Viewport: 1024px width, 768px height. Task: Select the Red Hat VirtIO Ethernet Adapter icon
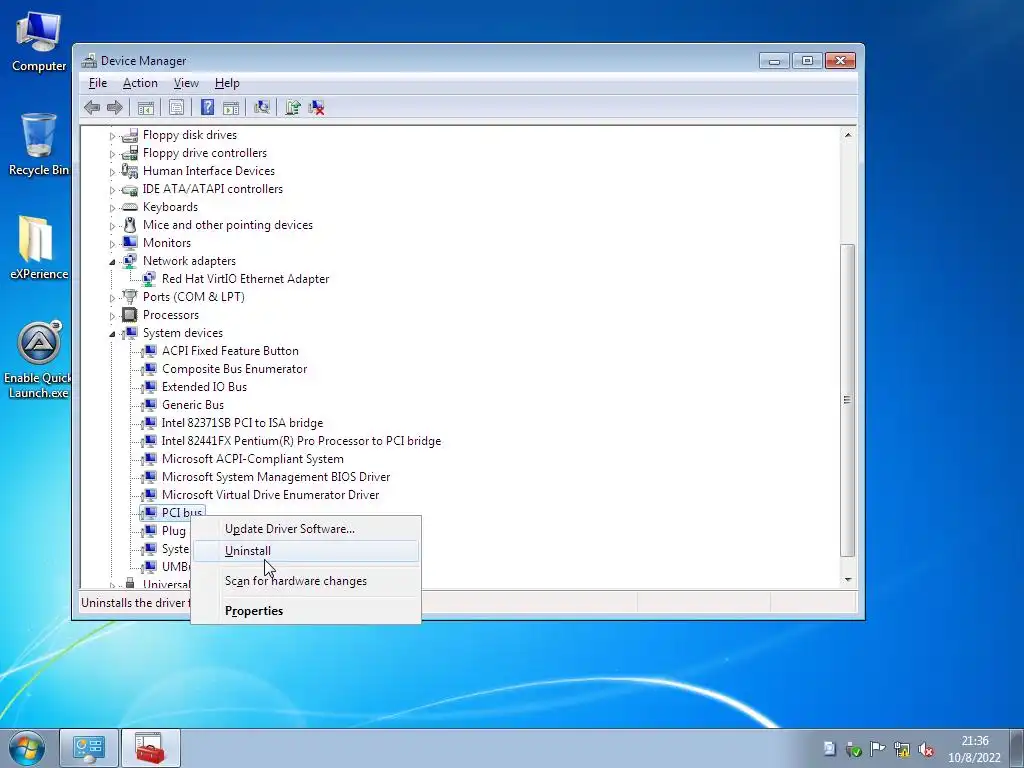pyautogui.click(x=149, y=279)
